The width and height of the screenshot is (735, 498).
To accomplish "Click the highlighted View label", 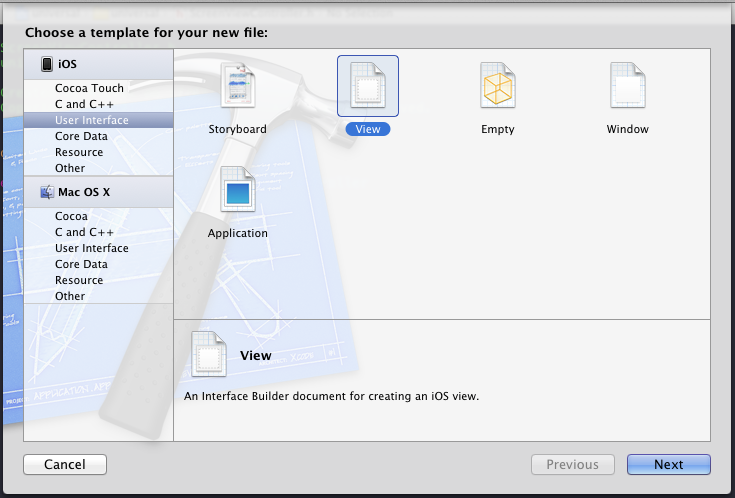I will click(368, 129).
